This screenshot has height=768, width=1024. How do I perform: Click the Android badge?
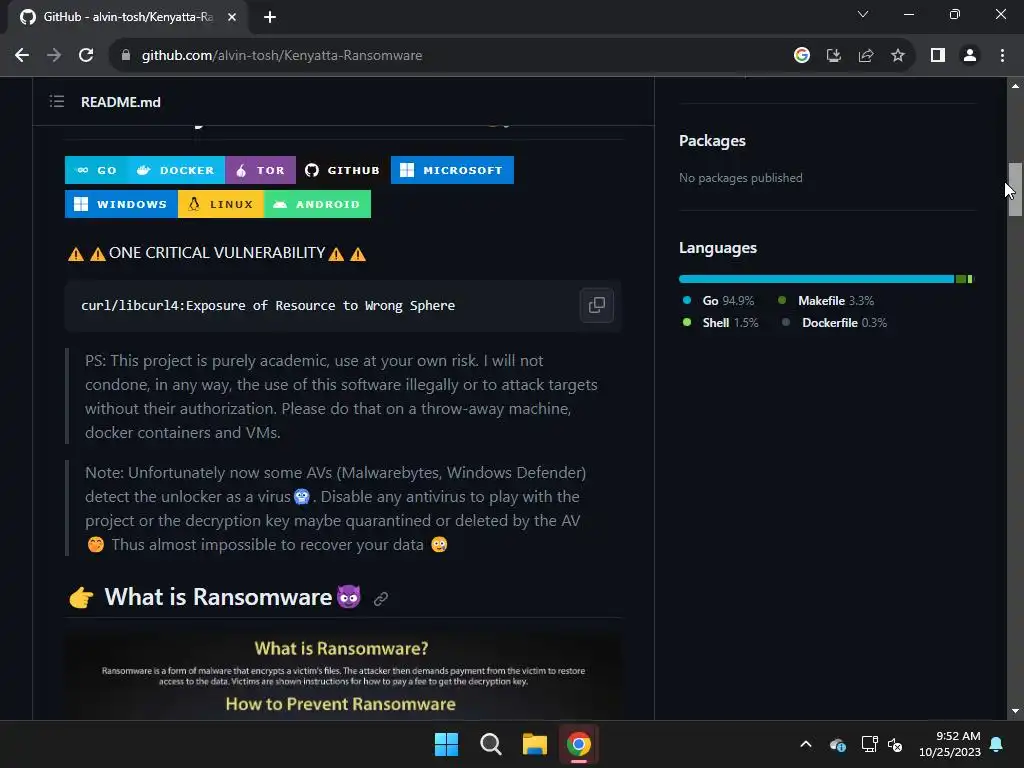coord(317,204)
